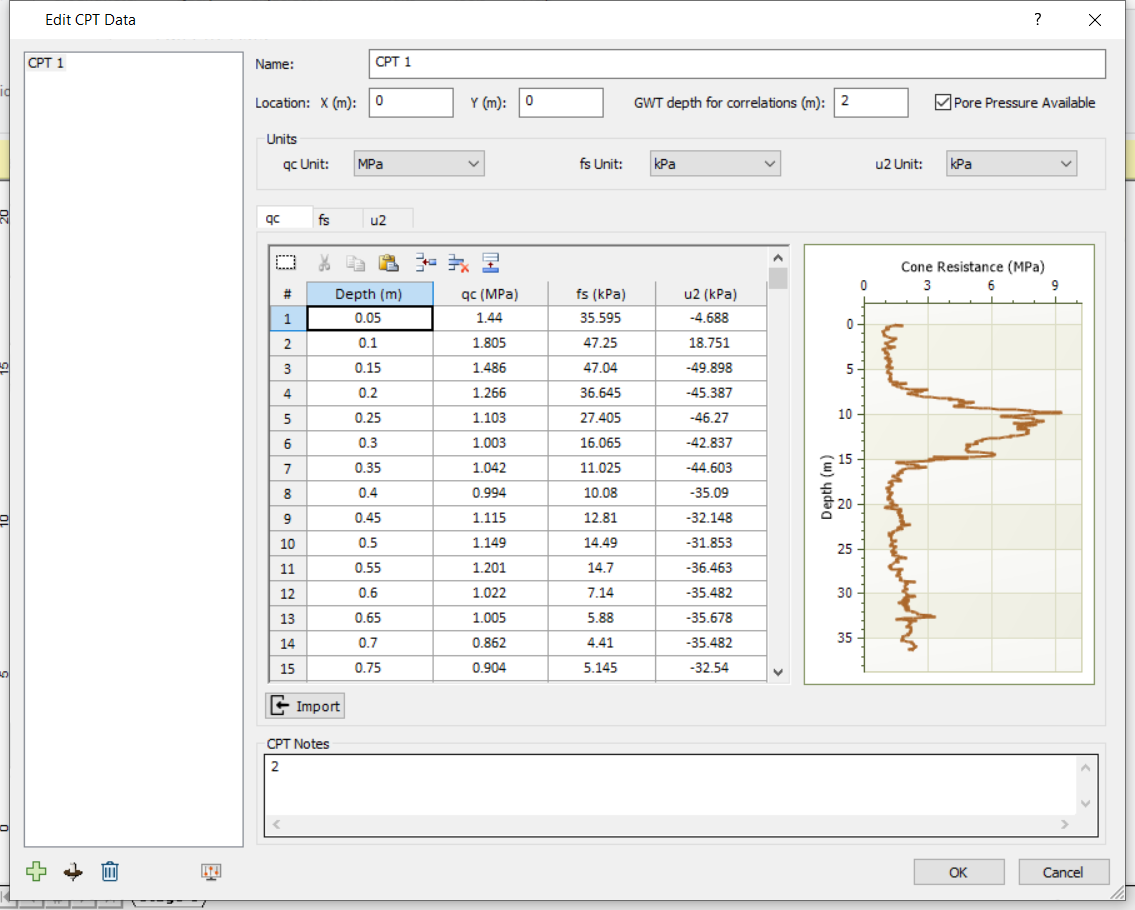This screenshot has height=910, width=1135.
Task: Expand the fs Unit dropdown
Action: [714, 164]
